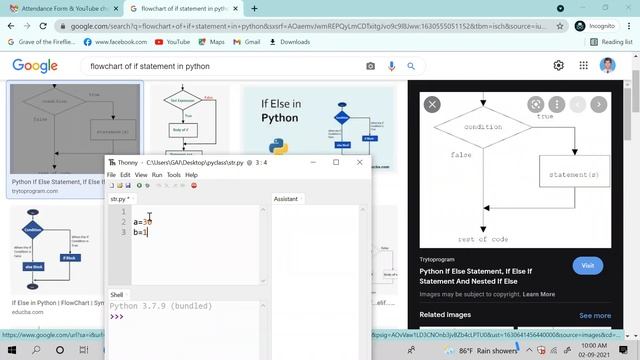Image resolution: width=640 pixels, height=360 pixels.
Task: Open Google quick settings gear
Action: point(558,65)
